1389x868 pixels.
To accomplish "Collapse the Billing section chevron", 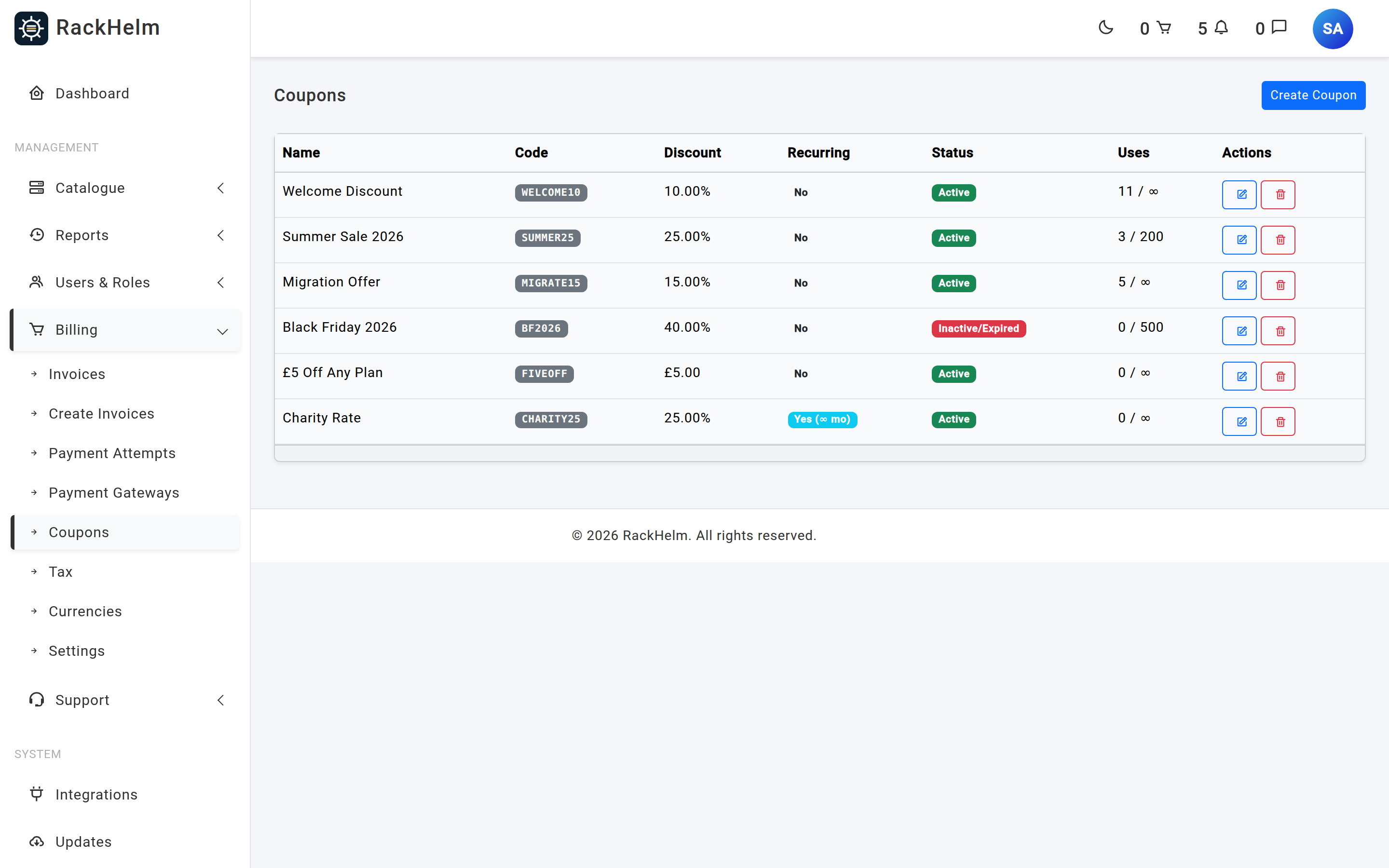I will 222,331.
